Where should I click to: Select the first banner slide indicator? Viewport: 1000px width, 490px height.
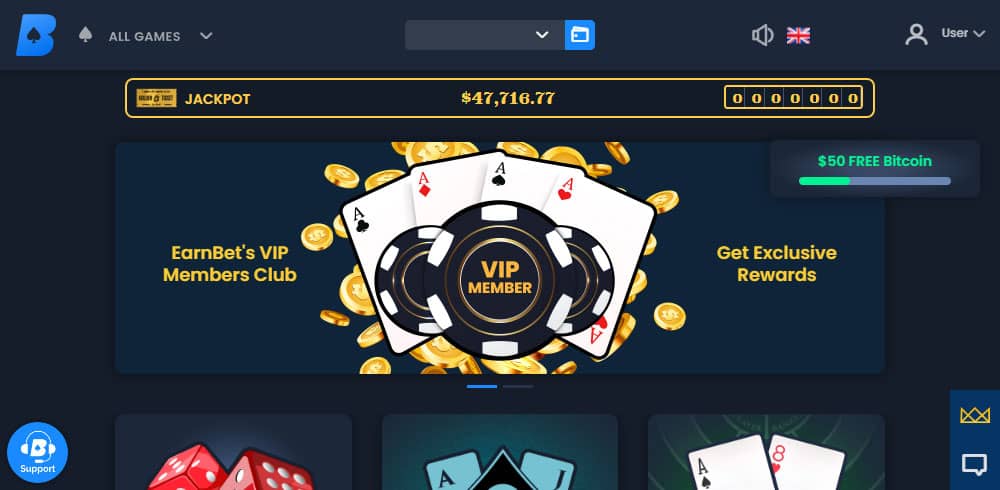(482, 387)
